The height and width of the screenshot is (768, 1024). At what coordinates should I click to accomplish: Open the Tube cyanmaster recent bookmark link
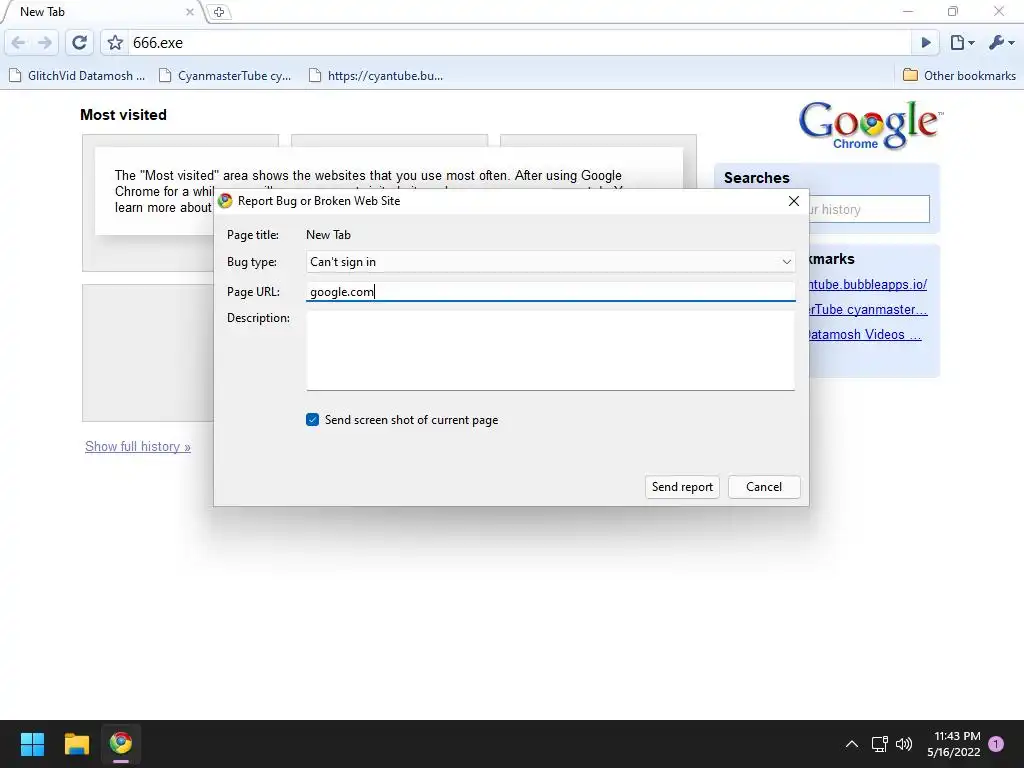click(868, 310)
